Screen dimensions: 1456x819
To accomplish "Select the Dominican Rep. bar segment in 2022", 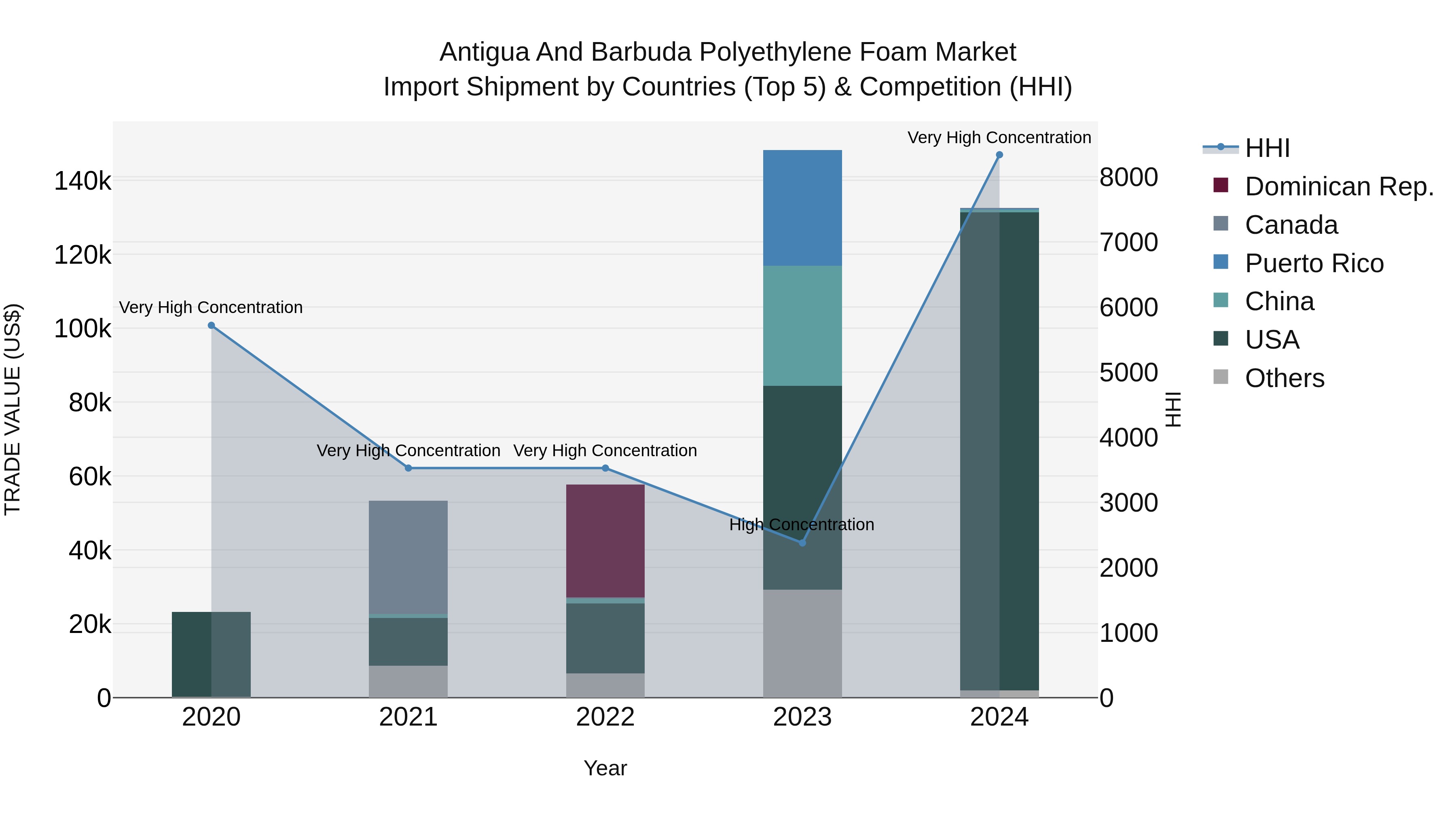I will pos(605,541).
